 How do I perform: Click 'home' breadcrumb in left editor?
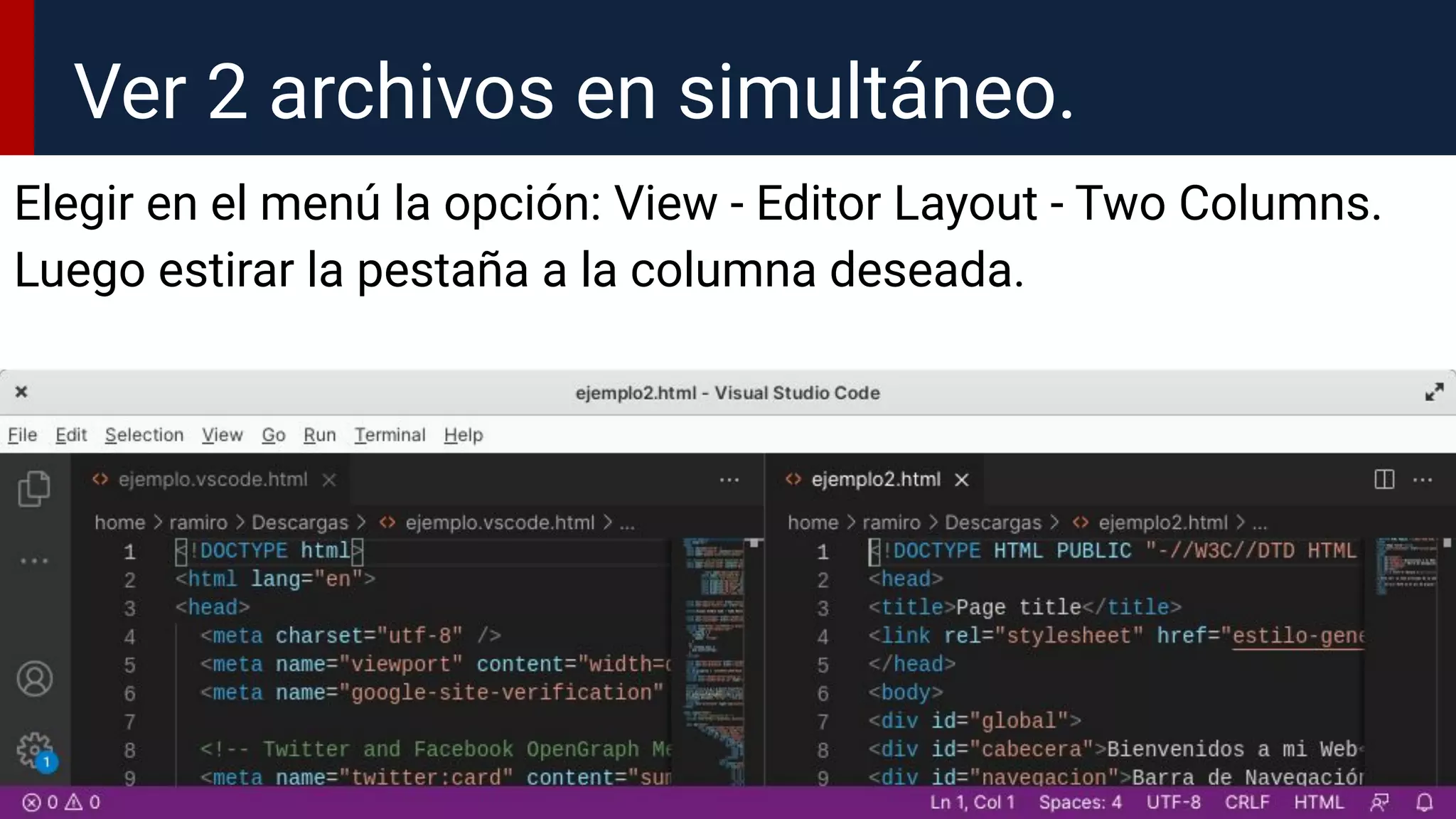[119, 523]
